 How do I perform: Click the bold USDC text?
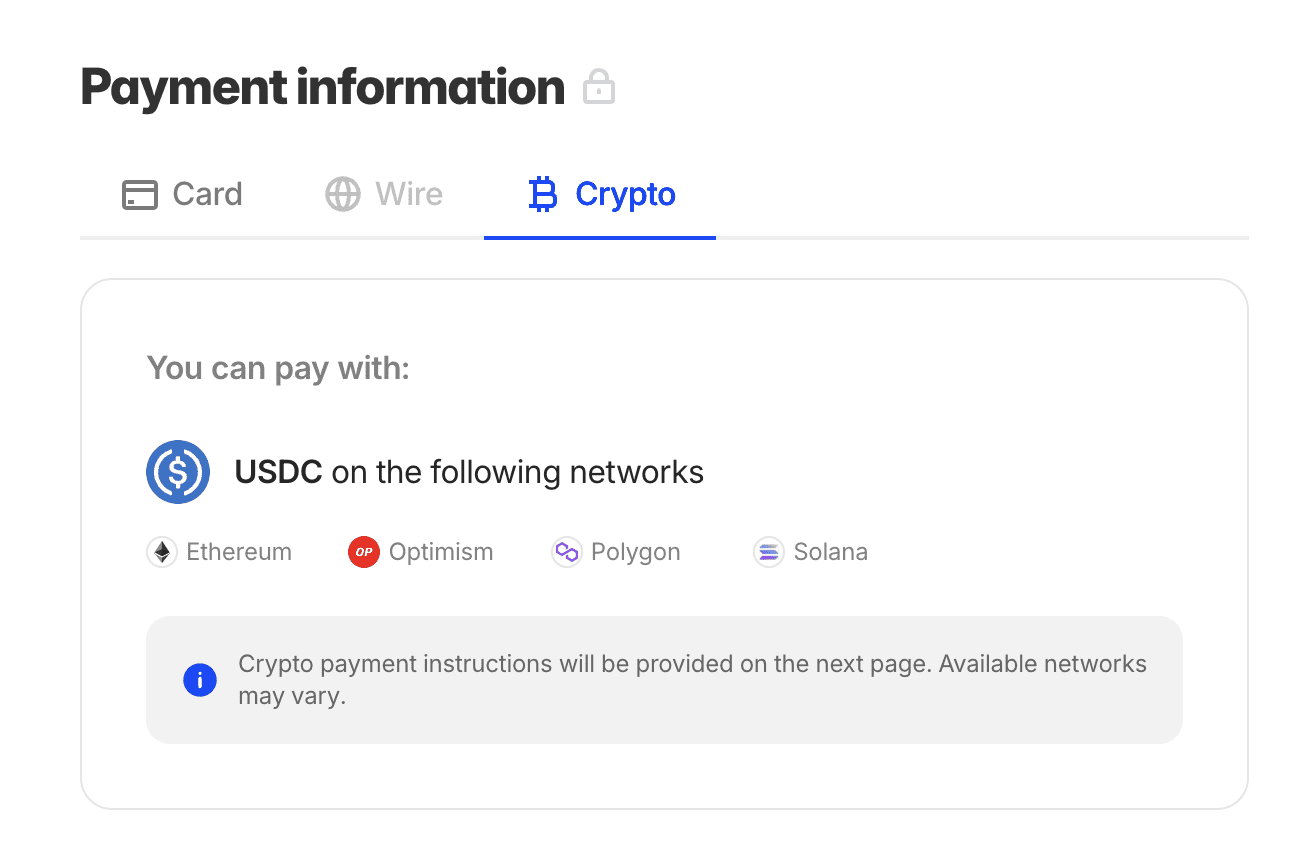pos(278,472)
